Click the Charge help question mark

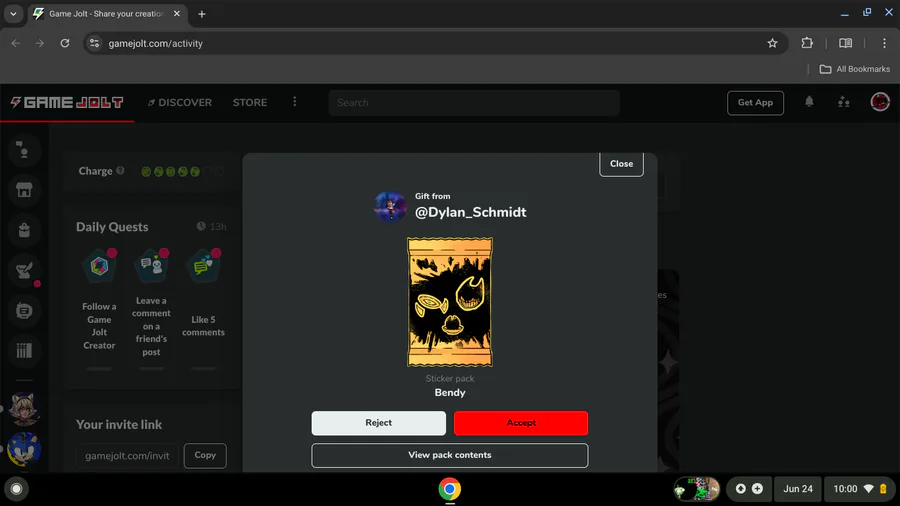pos(120,170)
